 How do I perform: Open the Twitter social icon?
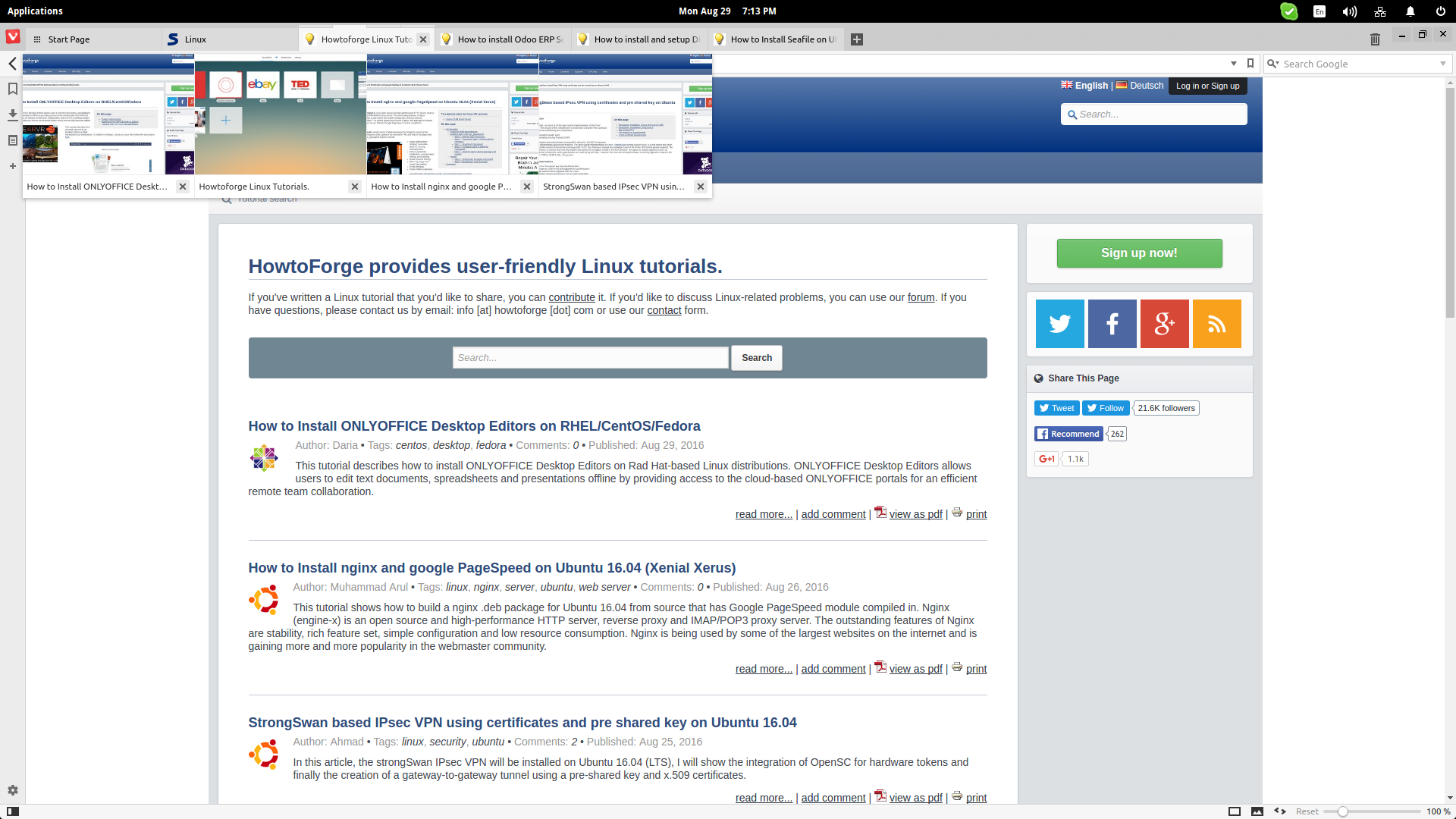click(x=1060, y=324)
